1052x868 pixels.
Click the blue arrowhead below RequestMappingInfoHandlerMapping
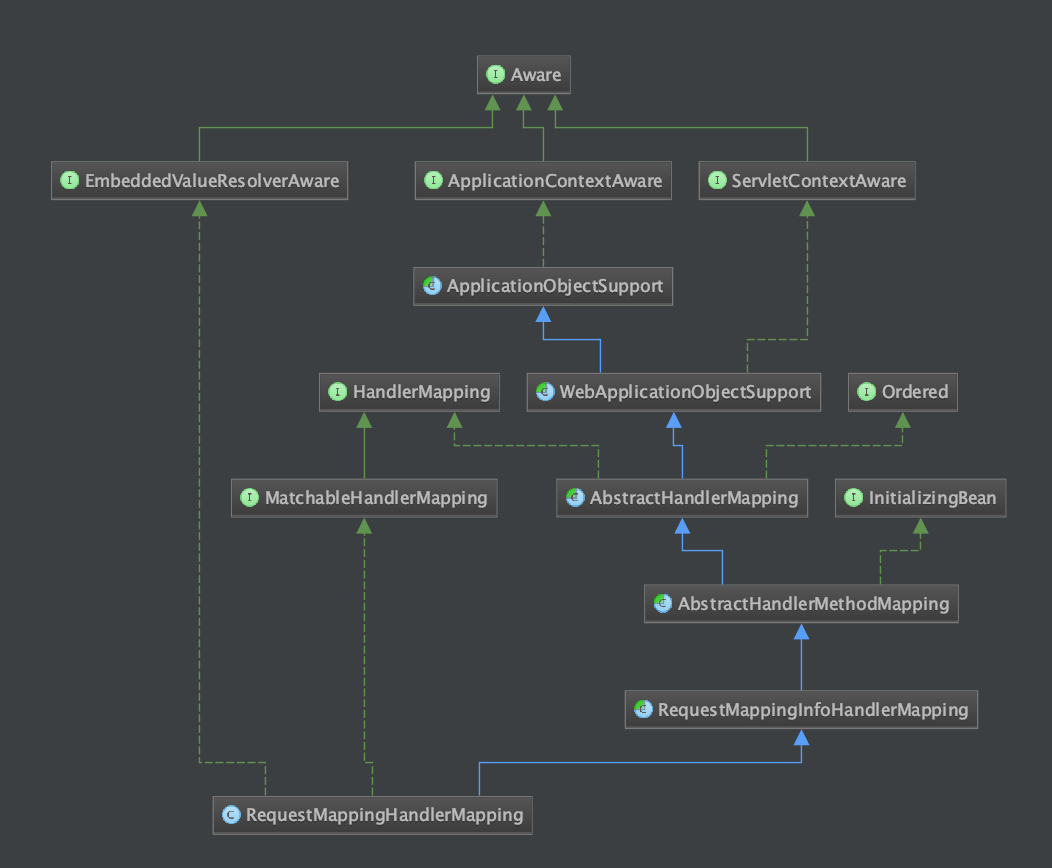click(x=801, y=738)
